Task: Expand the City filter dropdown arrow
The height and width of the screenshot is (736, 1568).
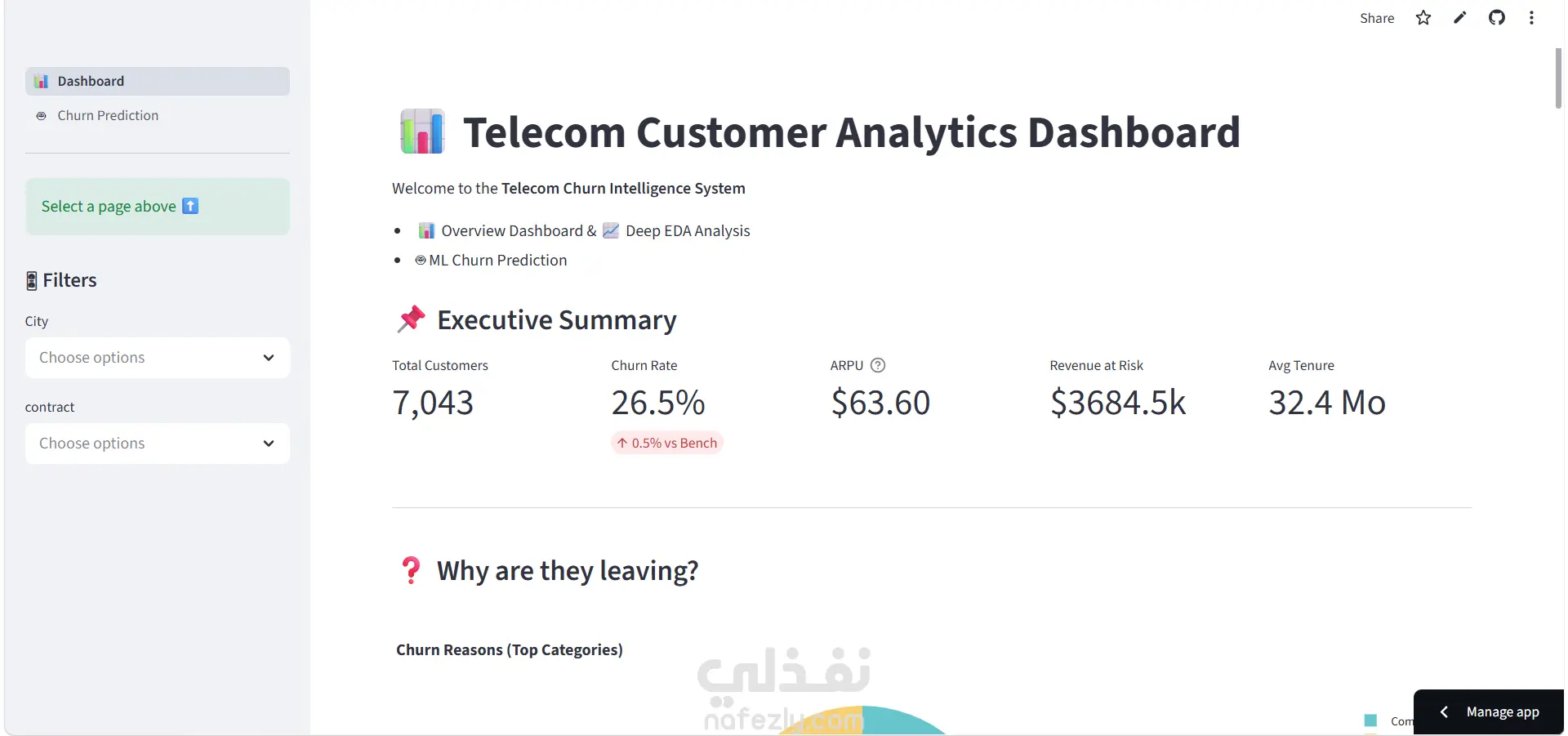Action: pyautogui.click(x=269, y=358)
